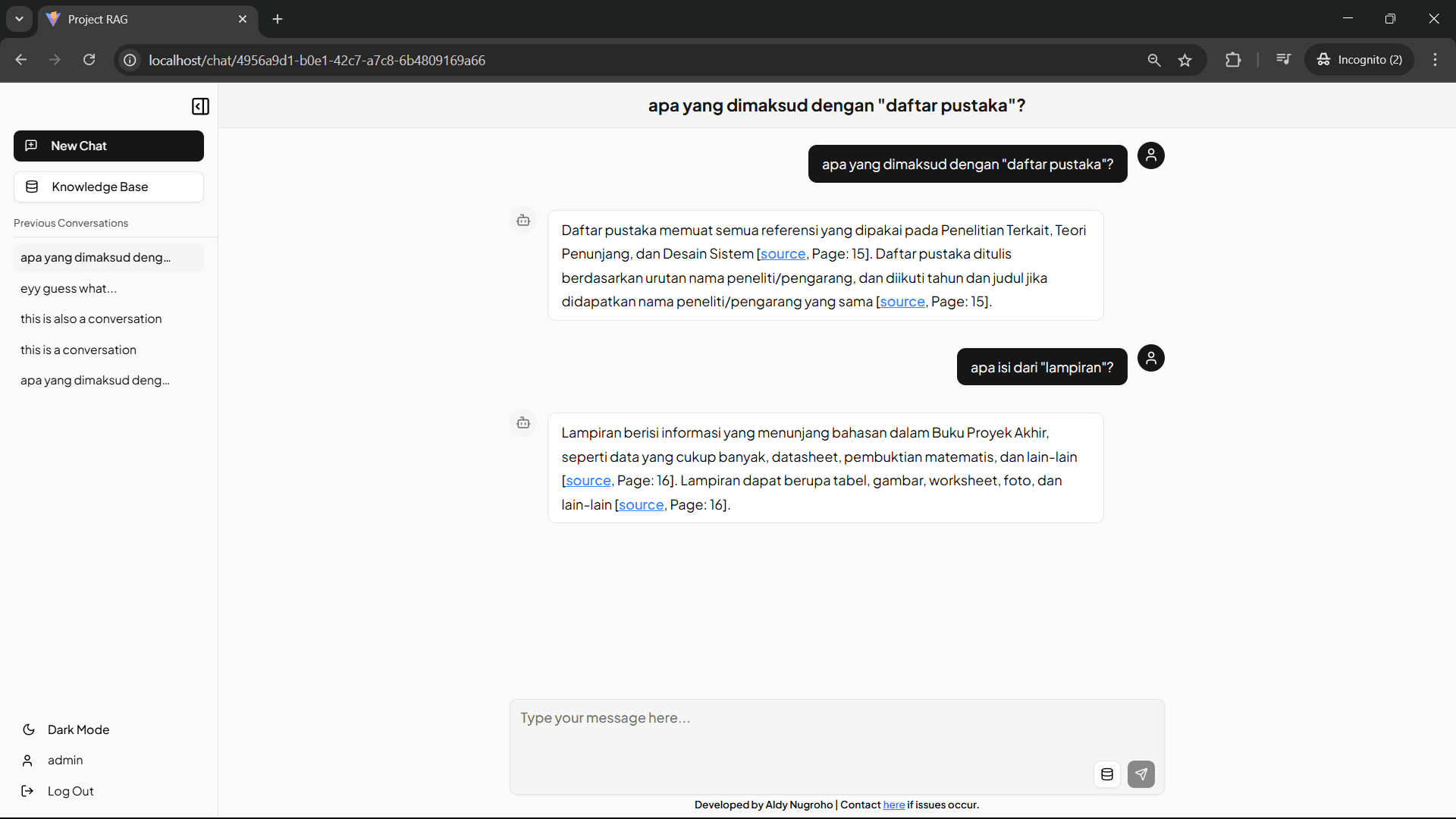The image size is (1456, 819).
Task: Select "this is also a conversation" chat
Action: (91, 318)
